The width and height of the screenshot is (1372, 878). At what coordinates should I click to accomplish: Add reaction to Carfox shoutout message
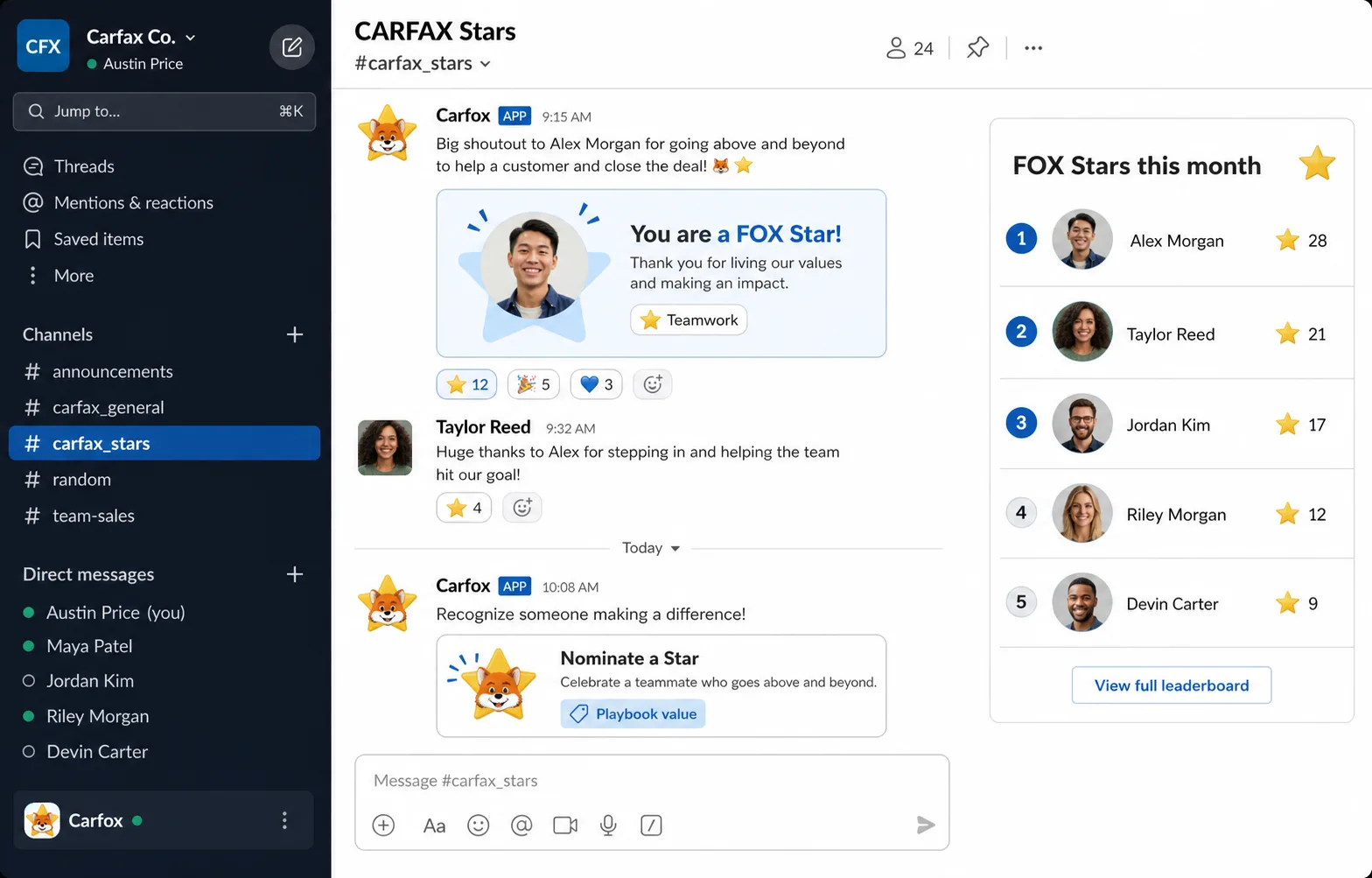[x=653, y=384]
